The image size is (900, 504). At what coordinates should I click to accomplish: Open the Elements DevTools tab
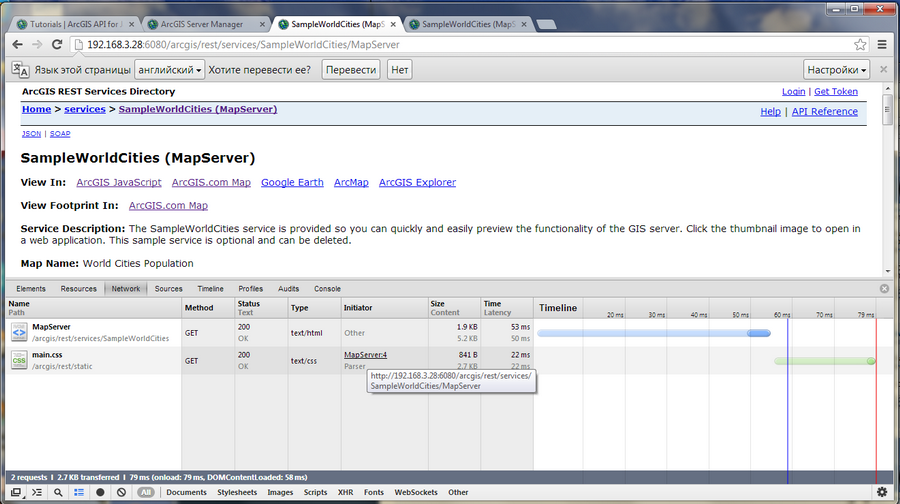click(30, 289)
